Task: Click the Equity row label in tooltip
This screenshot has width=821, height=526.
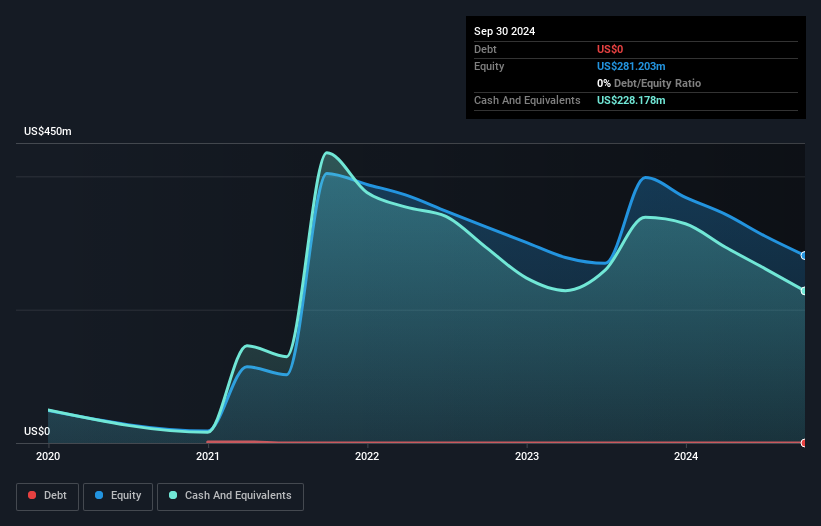Action: point(489,66)
